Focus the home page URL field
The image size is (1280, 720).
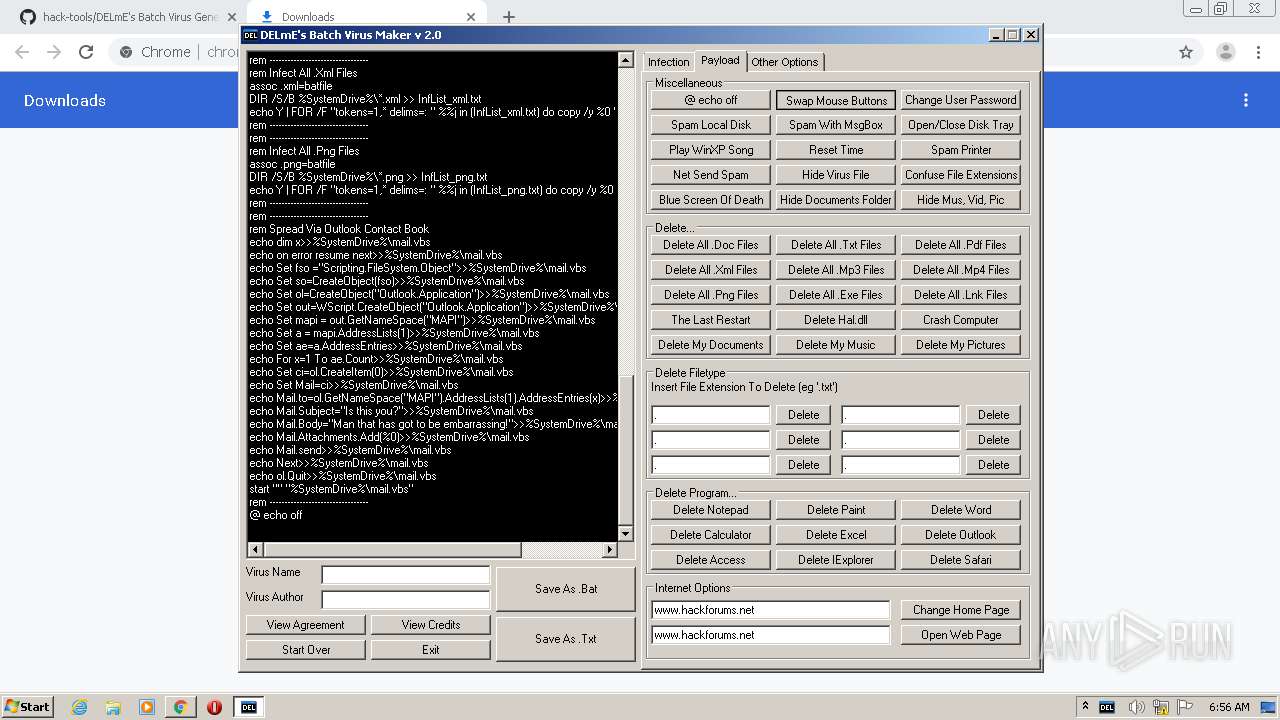(x=770, y=610)
